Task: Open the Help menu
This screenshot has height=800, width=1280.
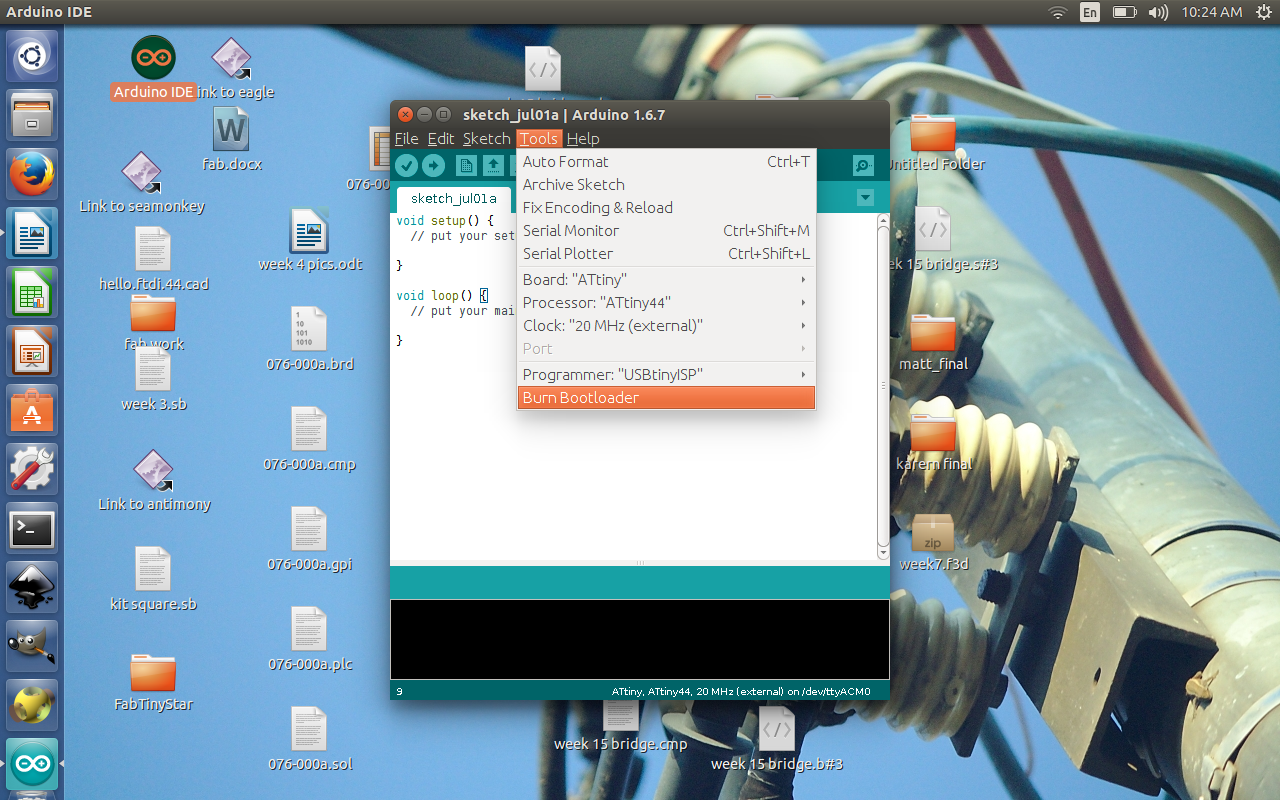Action: [583, 139]
